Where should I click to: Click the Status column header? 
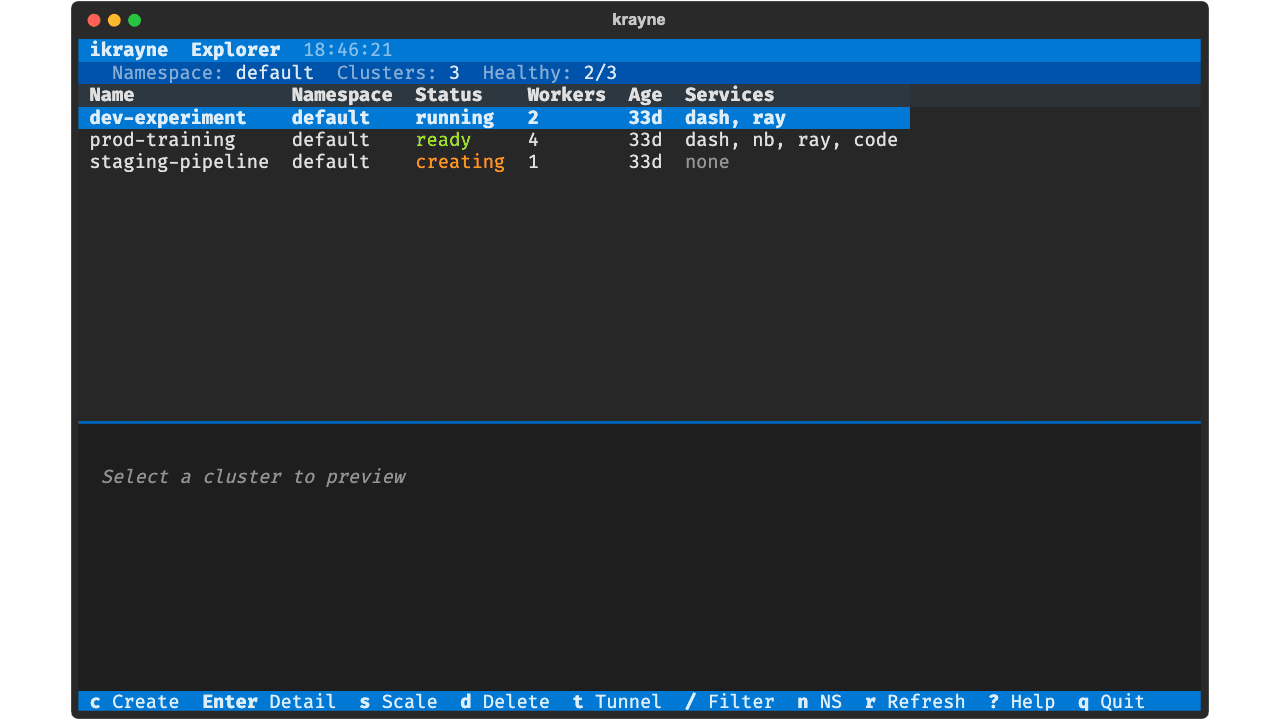[x=449, y=95]
